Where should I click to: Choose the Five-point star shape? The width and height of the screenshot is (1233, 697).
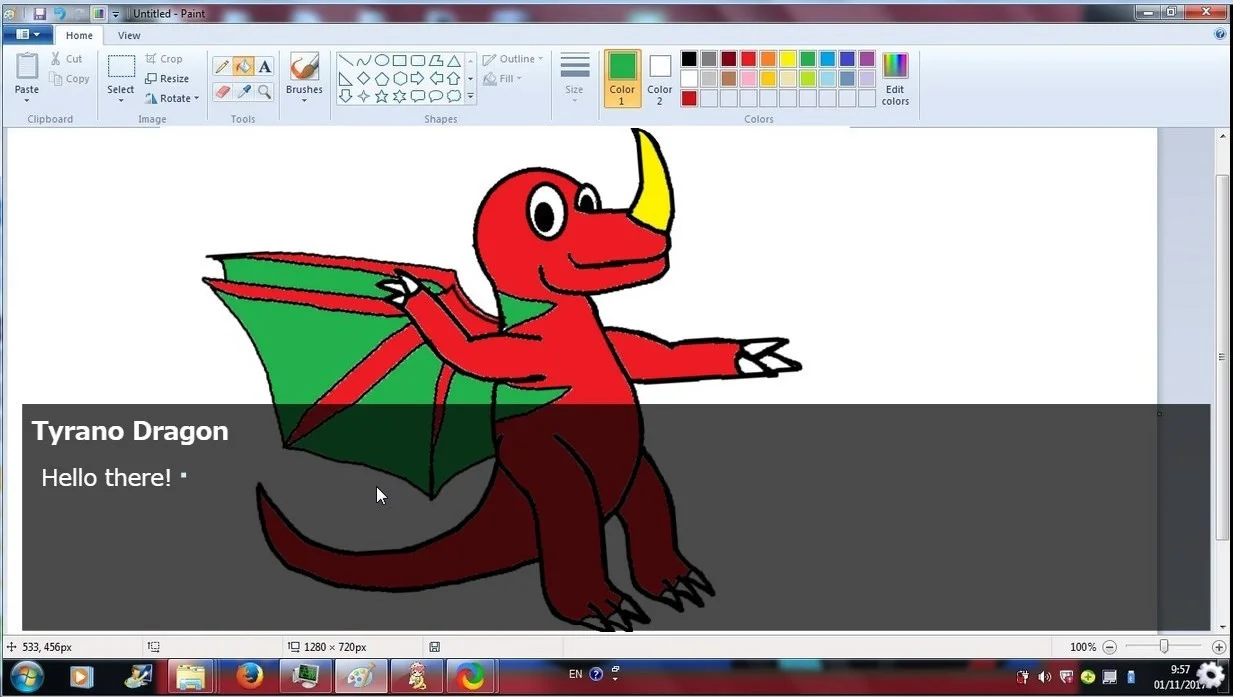click(x=381, y=96)
